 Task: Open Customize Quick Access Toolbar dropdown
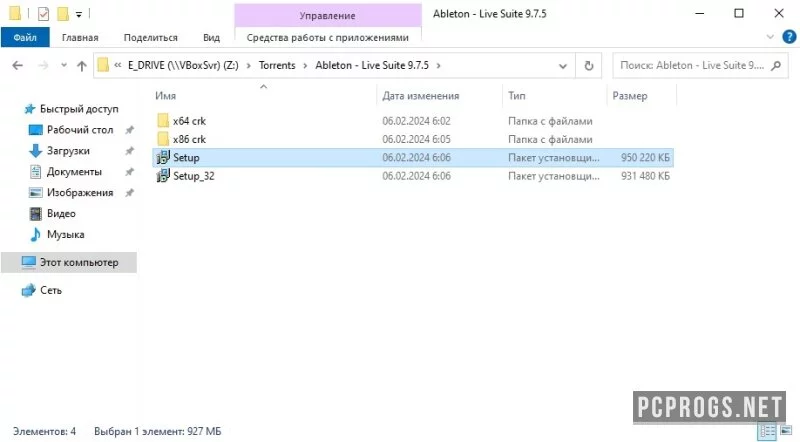(79, 14)
